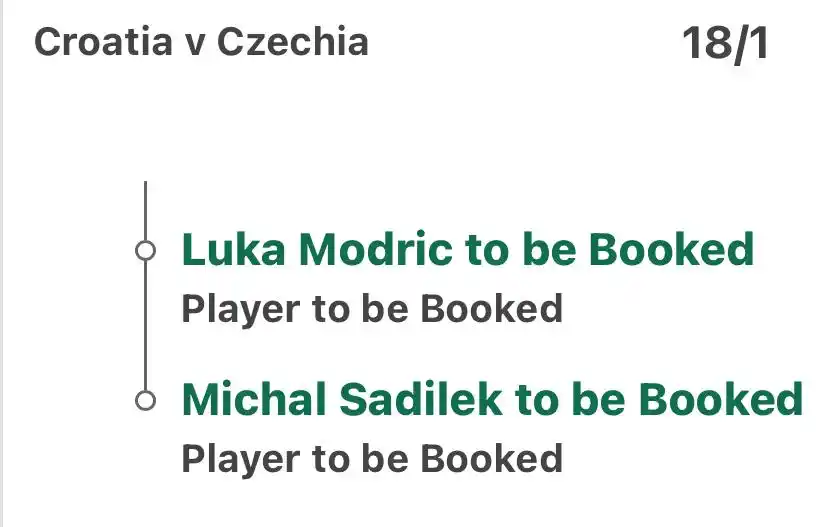Screen dimensions: 819x527
Task: Open the Croatia v Czechia match title
Action: [x=202, y=42]
